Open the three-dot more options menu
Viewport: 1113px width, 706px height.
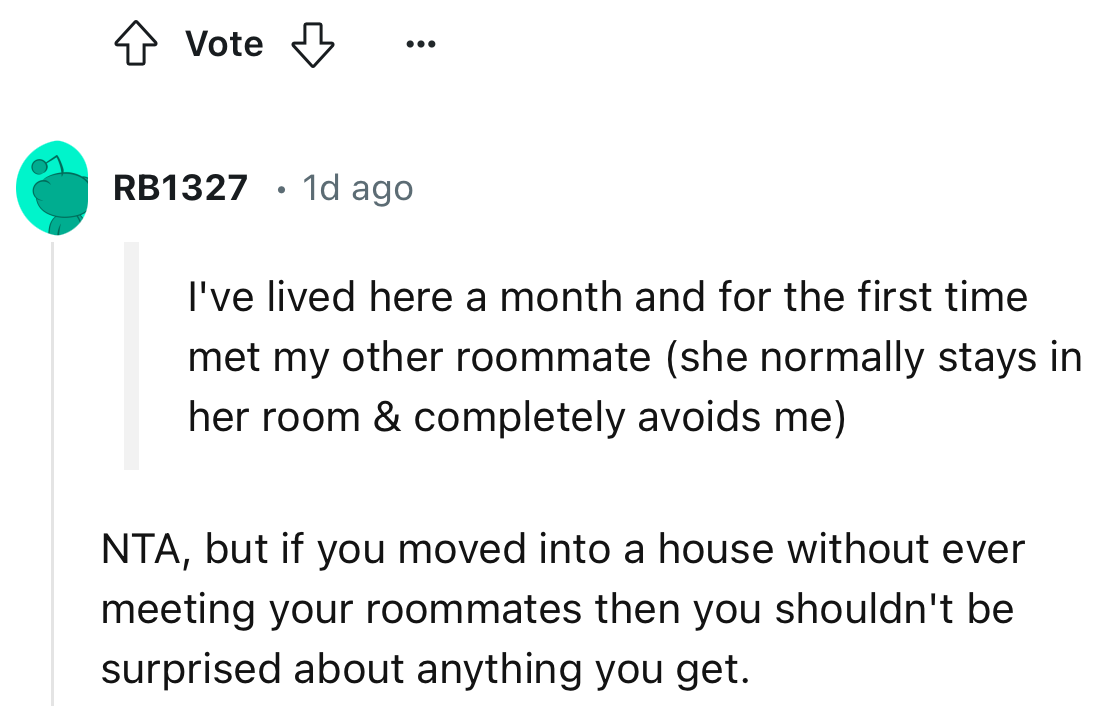pyautogui.click(x=421, y=44)
